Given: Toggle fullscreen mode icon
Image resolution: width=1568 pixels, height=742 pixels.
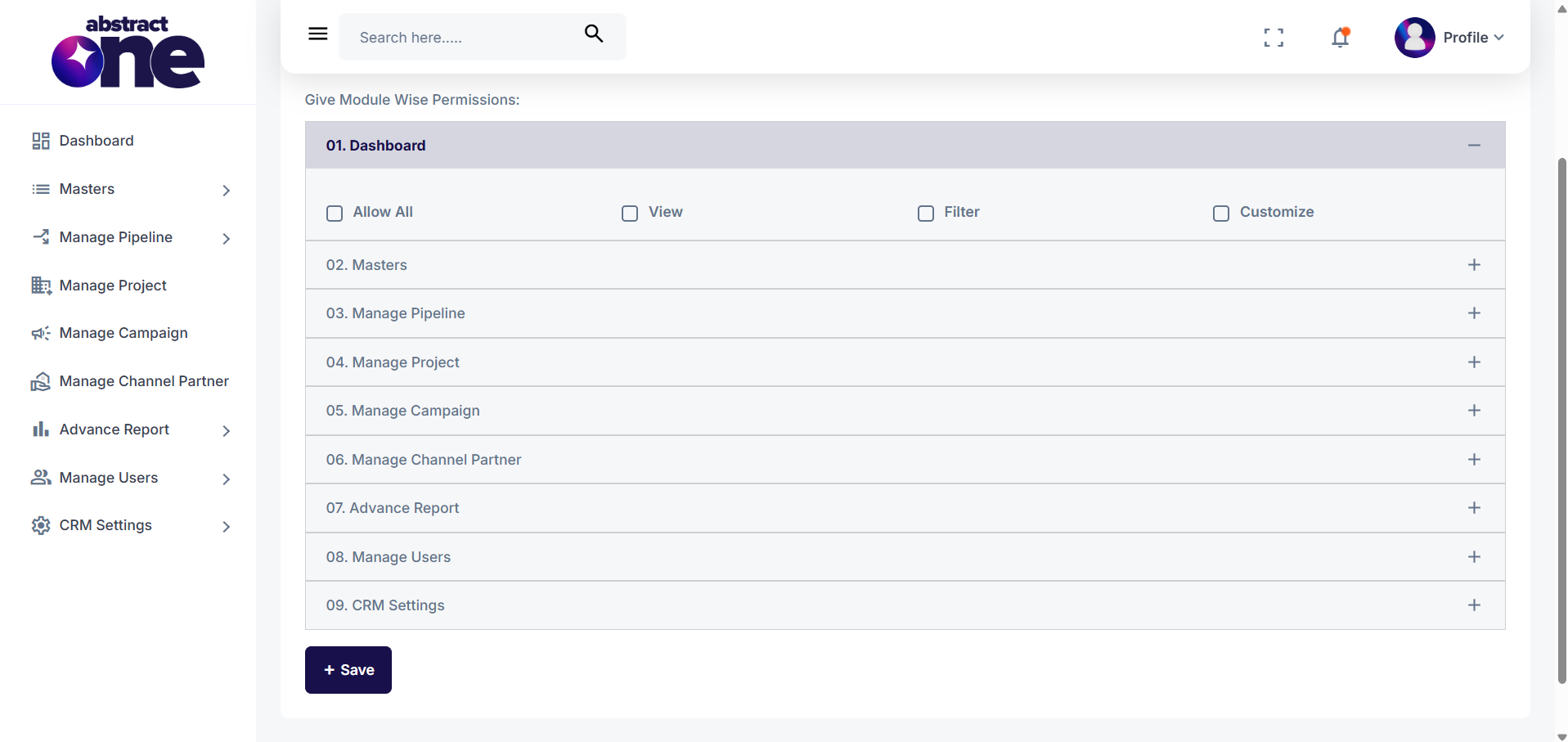Looking at the screenshot, I should pyautogui.click(x=1274, y=38).
